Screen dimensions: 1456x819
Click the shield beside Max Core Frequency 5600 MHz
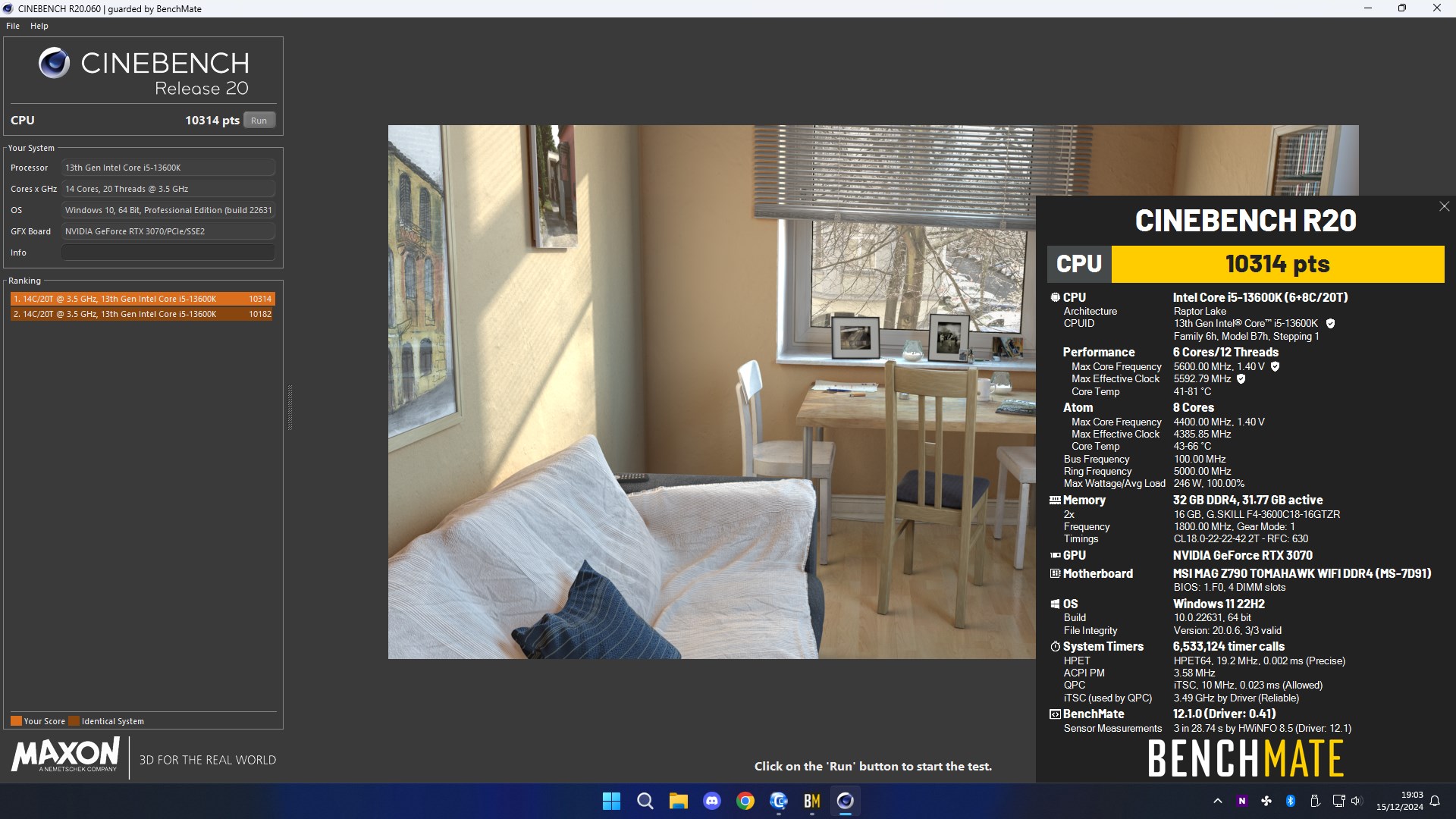pyautogui.click(x=1275, y=366)
